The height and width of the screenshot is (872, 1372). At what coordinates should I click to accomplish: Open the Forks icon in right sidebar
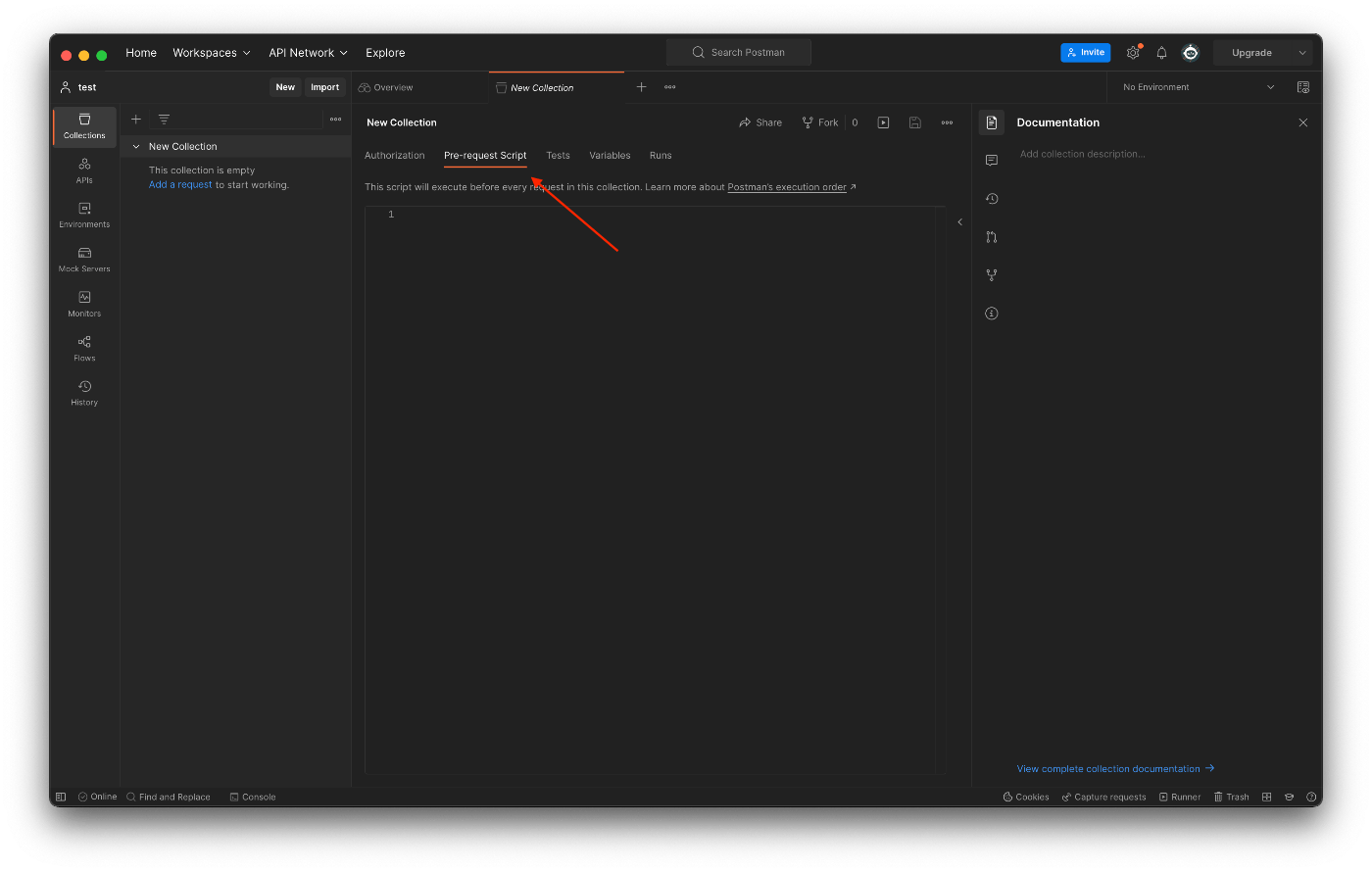[992, 275]
